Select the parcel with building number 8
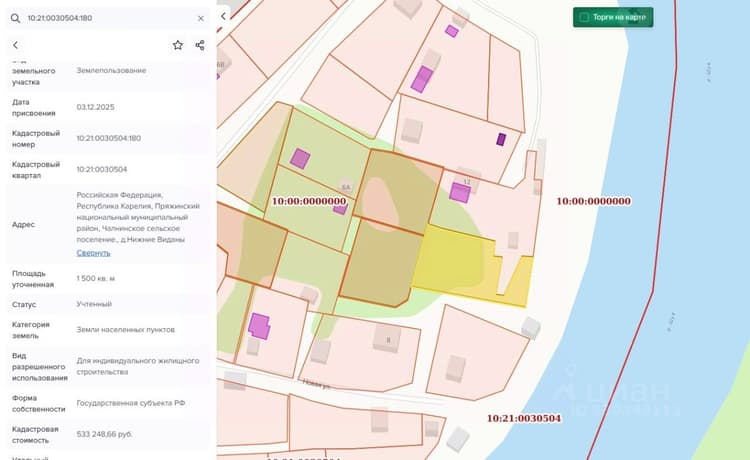This screenshot has width=750, height=460. (362, 353)
